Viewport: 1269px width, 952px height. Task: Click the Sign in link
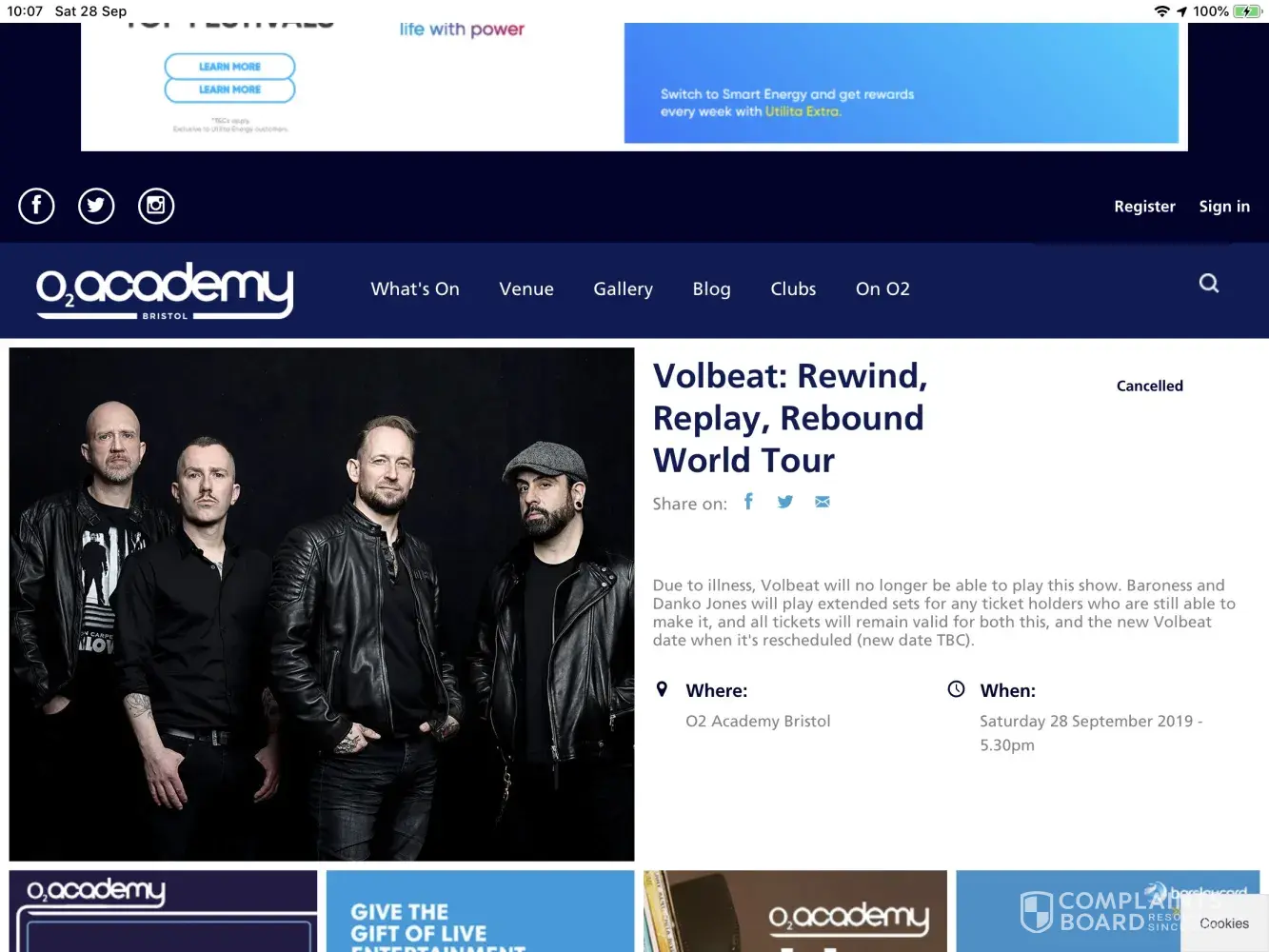click(1224, 207)
